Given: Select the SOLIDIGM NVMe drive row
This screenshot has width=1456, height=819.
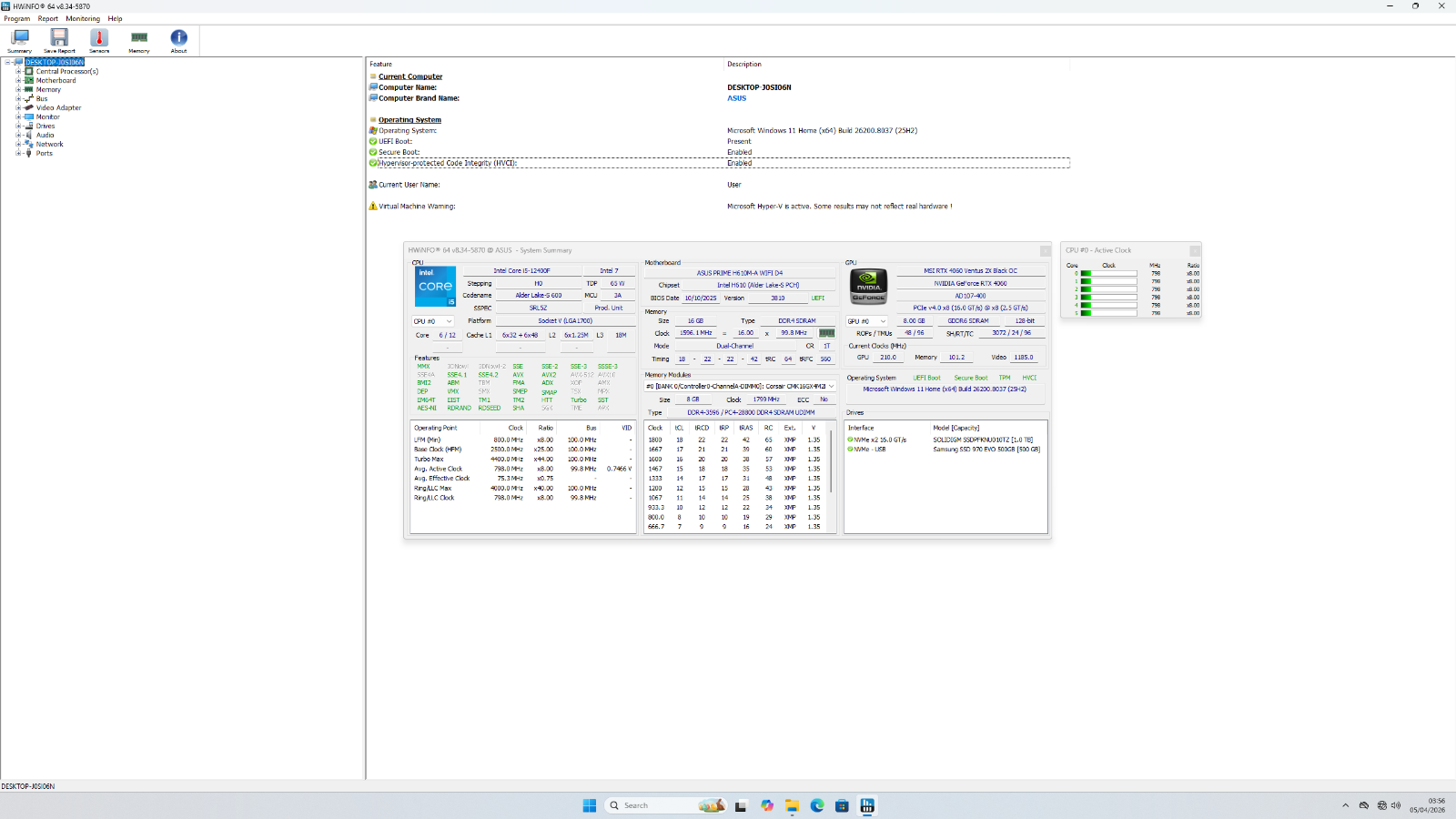Looking at the screenshot, I should [x=945, y=440].
